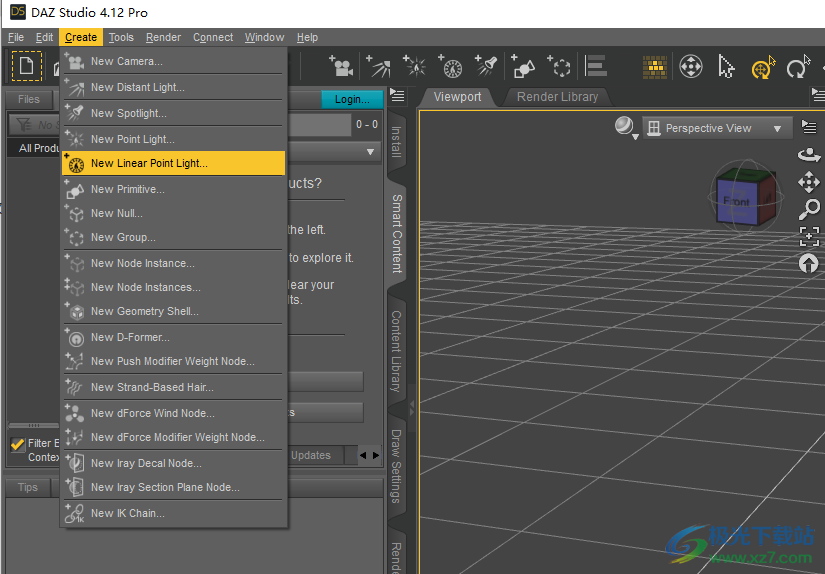The image size is (825, 574).
Task: Open the Tools menu
Action: [121, 37]
